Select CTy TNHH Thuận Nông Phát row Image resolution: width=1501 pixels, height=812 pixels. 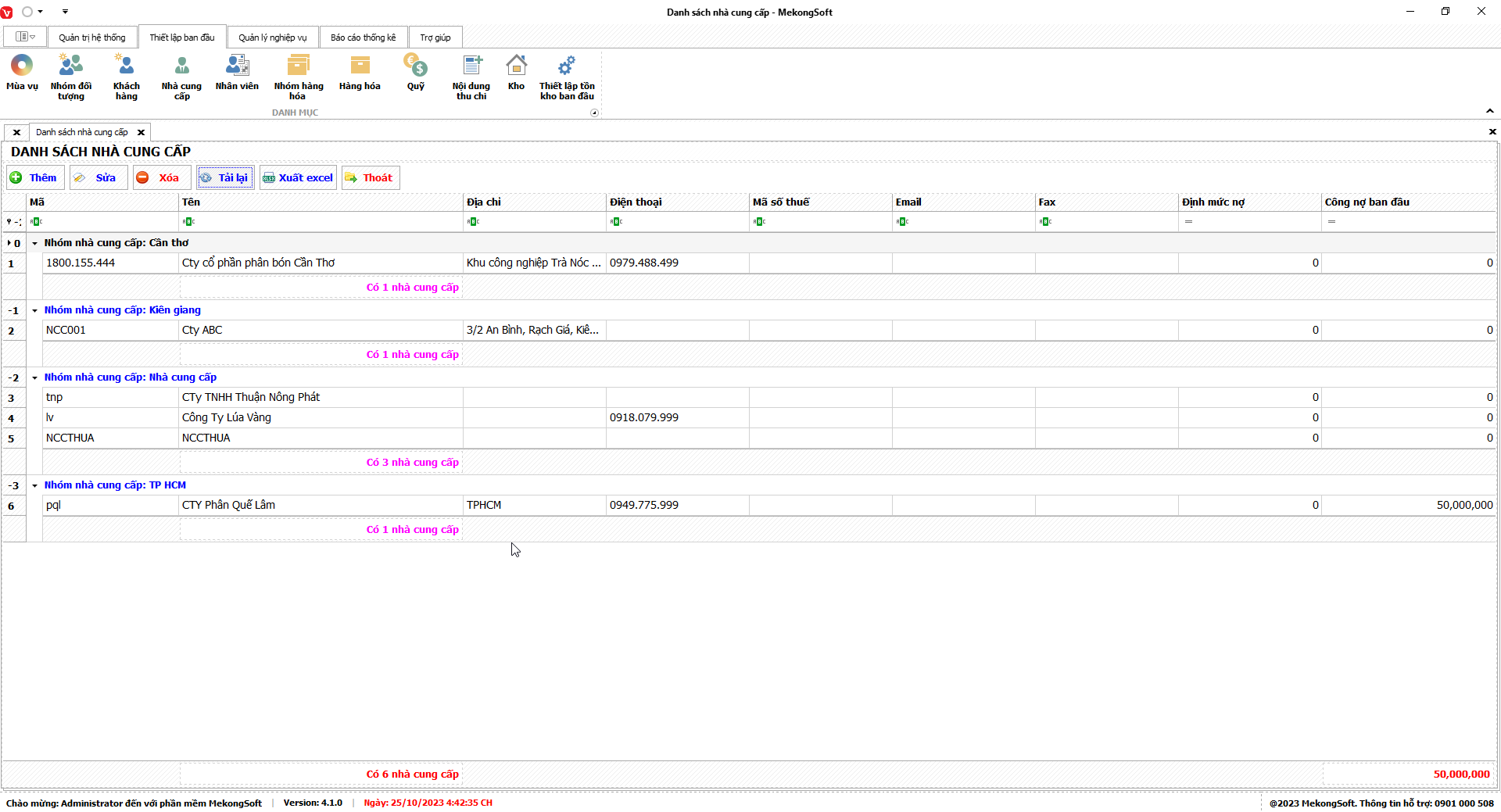coord(769,397)
